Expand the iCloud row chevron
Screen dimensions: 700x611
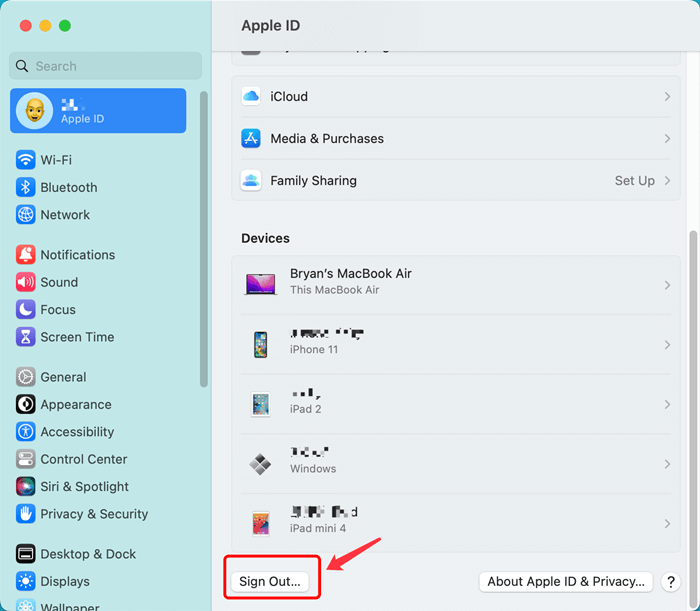coord(667,96)
